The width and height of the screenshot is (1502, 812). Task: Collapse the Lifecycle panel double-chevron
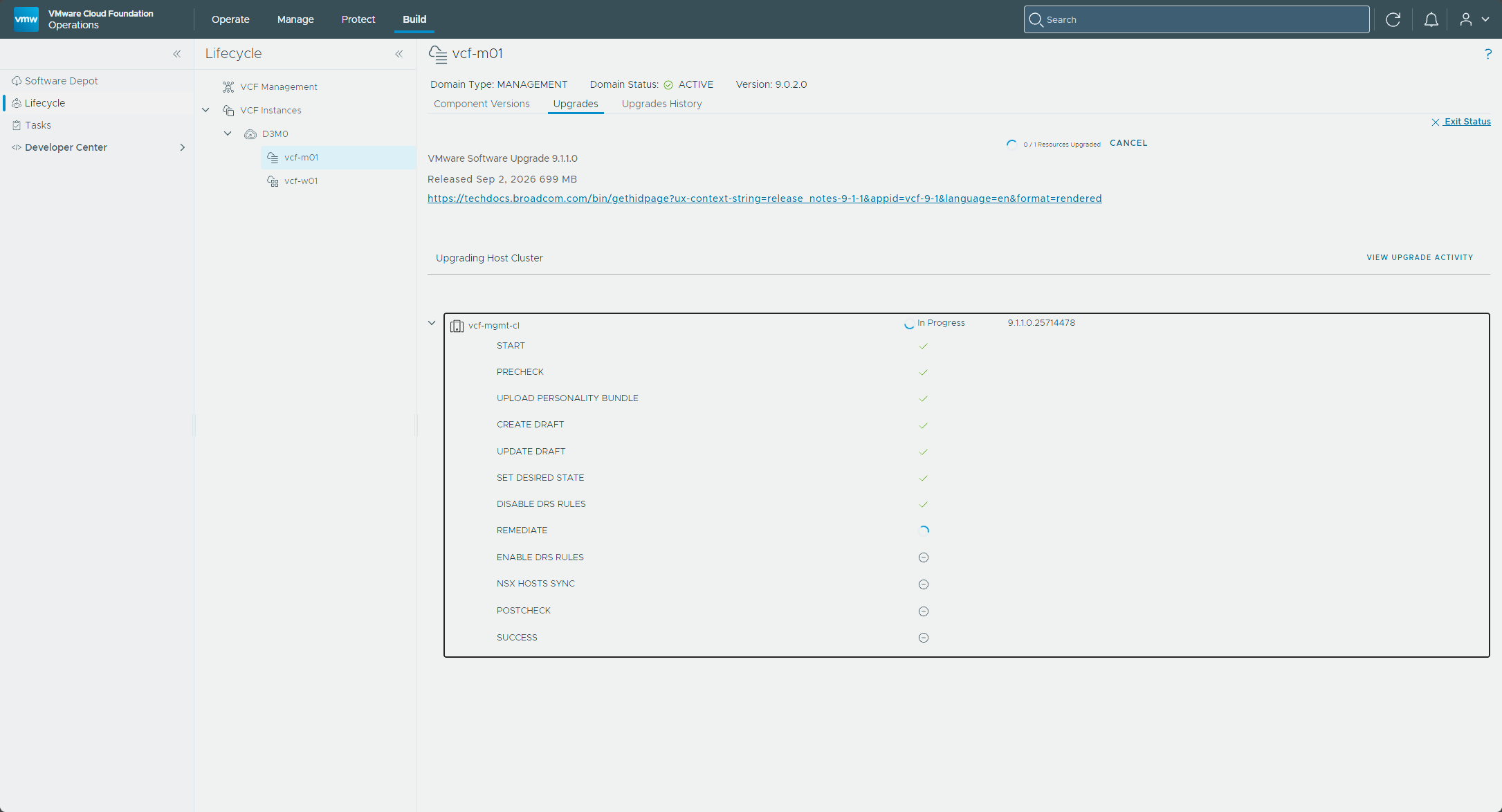click(399, 54)
